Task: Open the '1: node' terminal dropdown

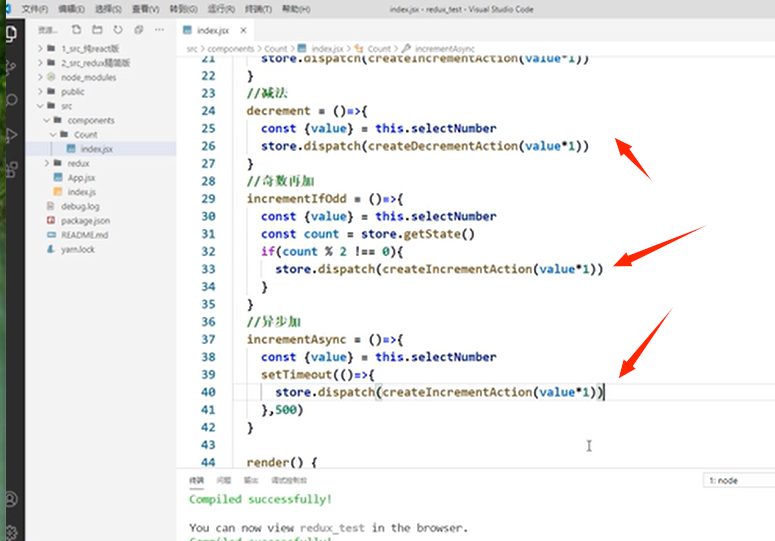Action: [x=739, y=480]
